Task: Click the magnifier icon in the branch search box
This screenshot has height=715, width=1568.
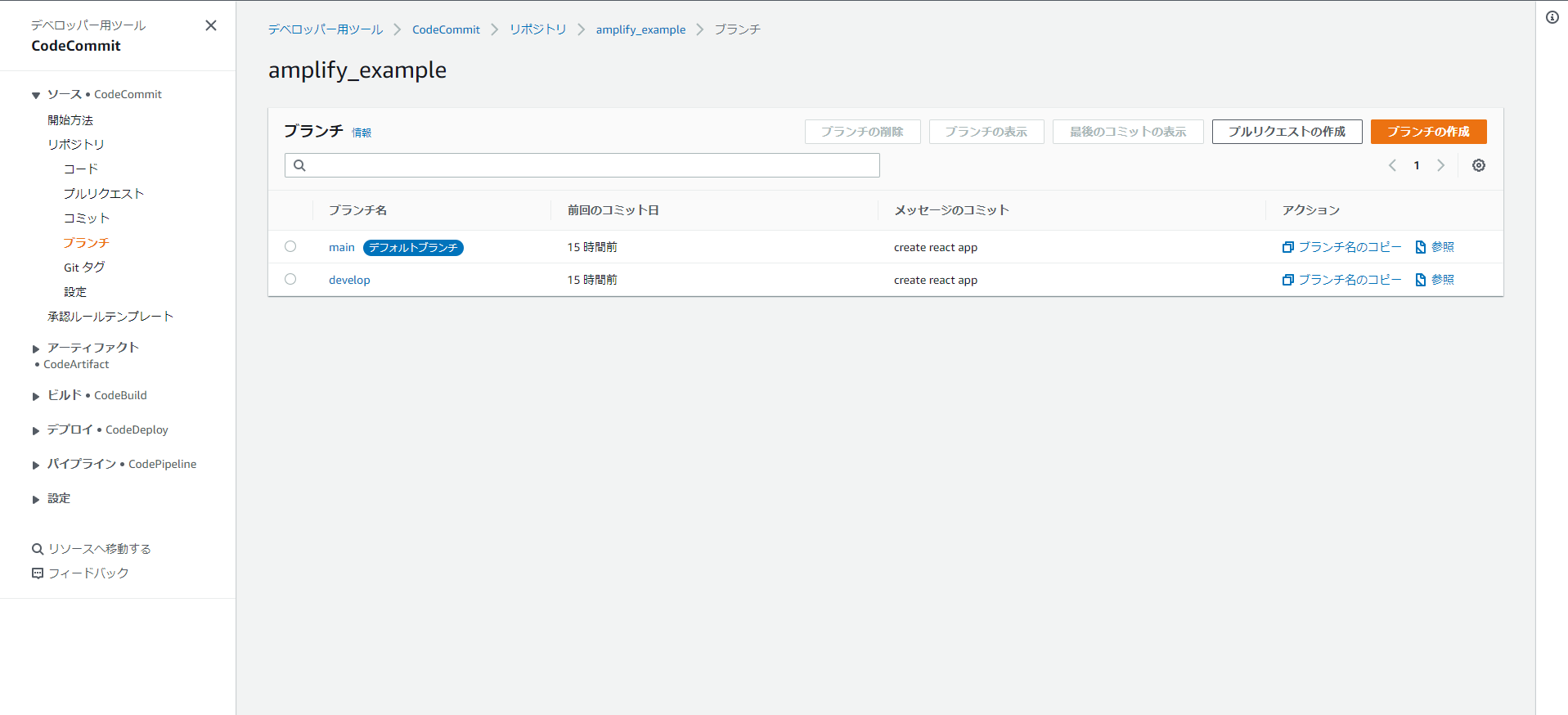Action: tap(299, 165)
